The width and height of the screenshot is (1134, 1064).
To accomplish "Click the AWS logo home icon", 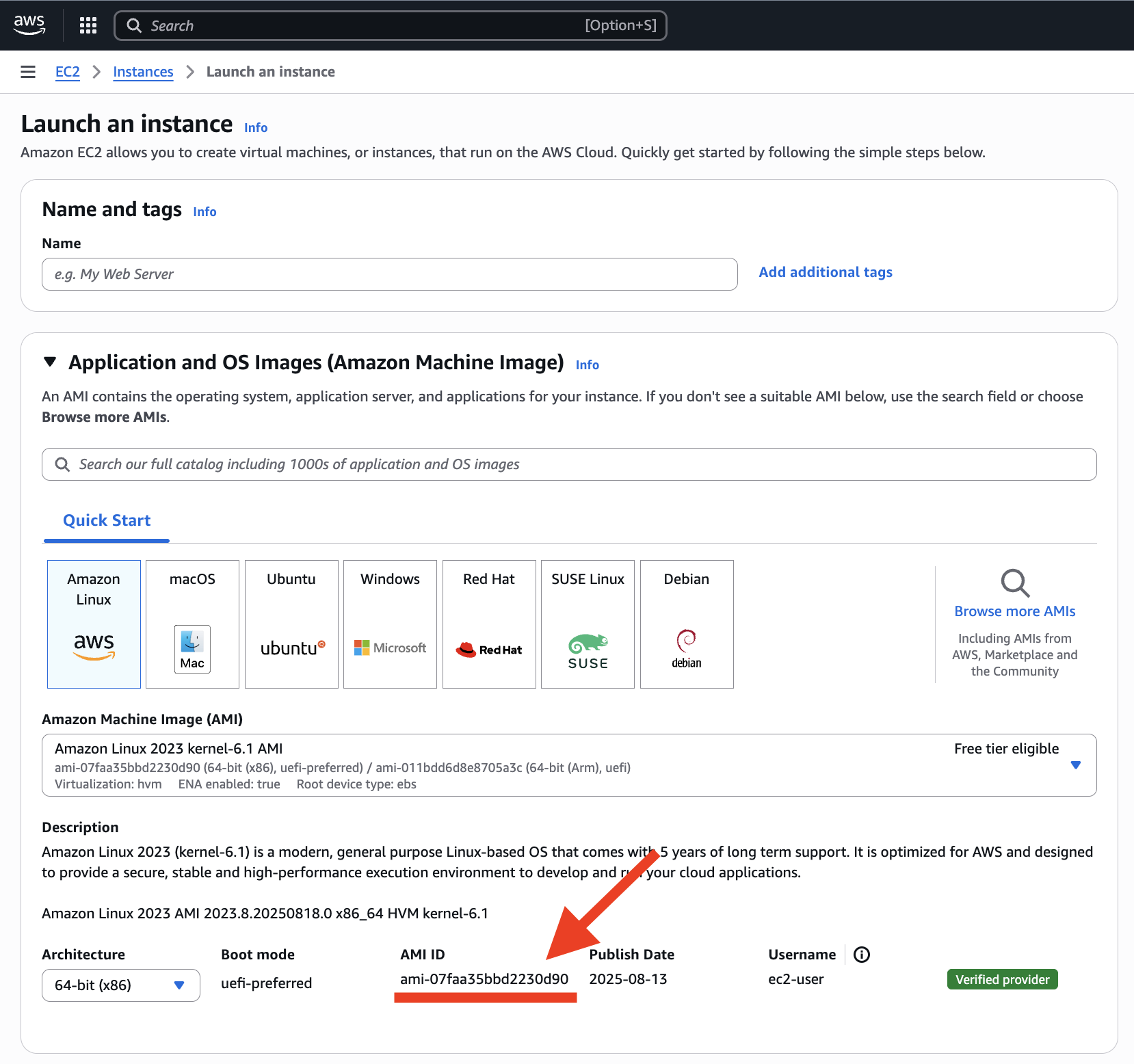I will click(29, 25).
